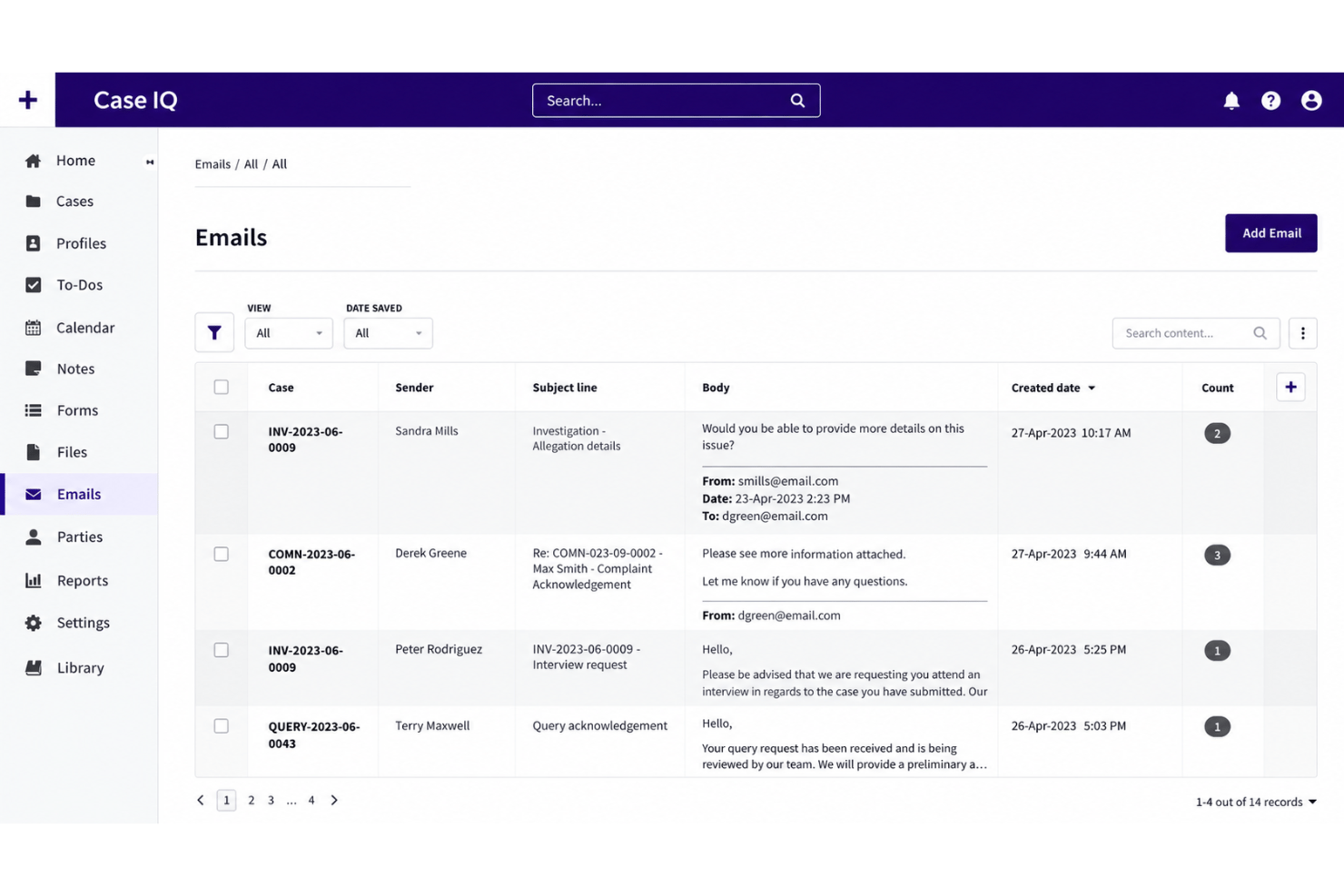Open case COMN-2023-06-0002
The image size is (1344, 896).
click(x=311, y=562)
